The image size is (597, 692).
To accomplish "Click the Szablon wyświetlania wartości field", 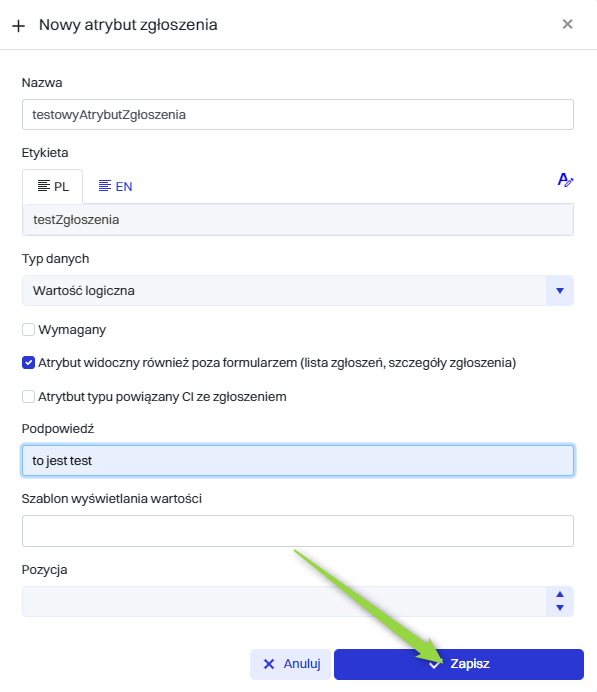I will click(298, 531).
